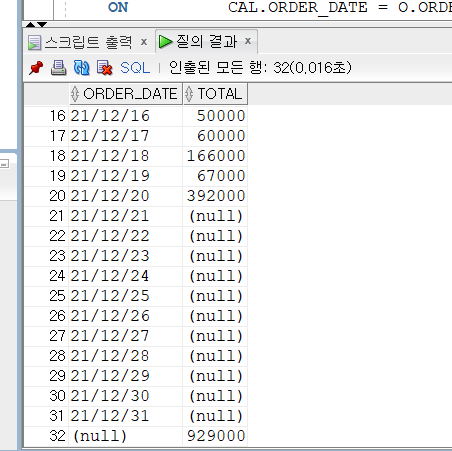The width and height of the screenshot is (452, 451).
Task: Select the TOTAL value 166000
Action: tap(215, 156)
